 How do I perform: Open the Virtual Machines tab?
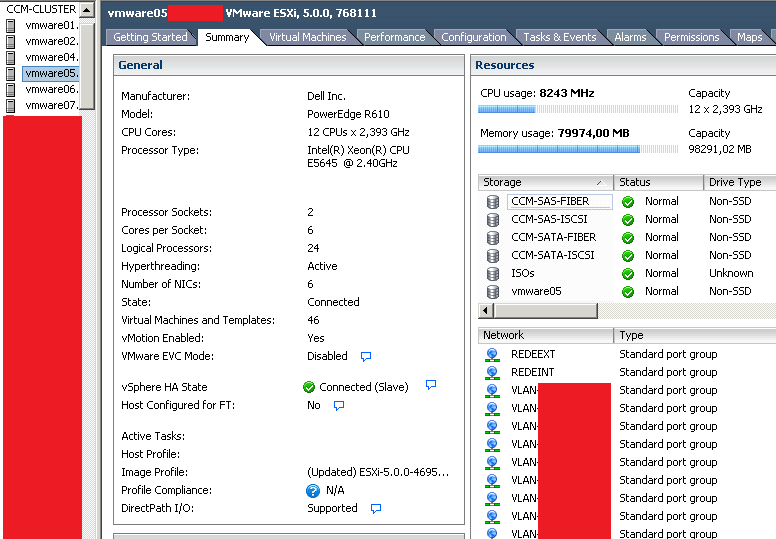tap(307, 37)
